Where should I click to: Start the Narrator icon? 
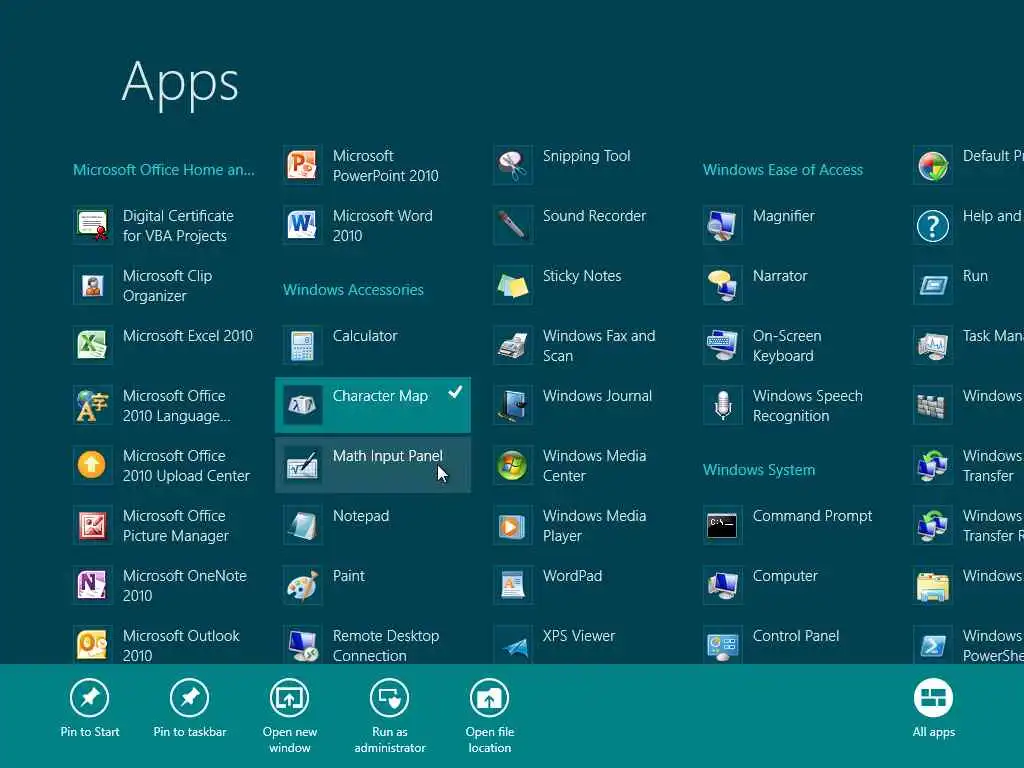tap(722, 285)
